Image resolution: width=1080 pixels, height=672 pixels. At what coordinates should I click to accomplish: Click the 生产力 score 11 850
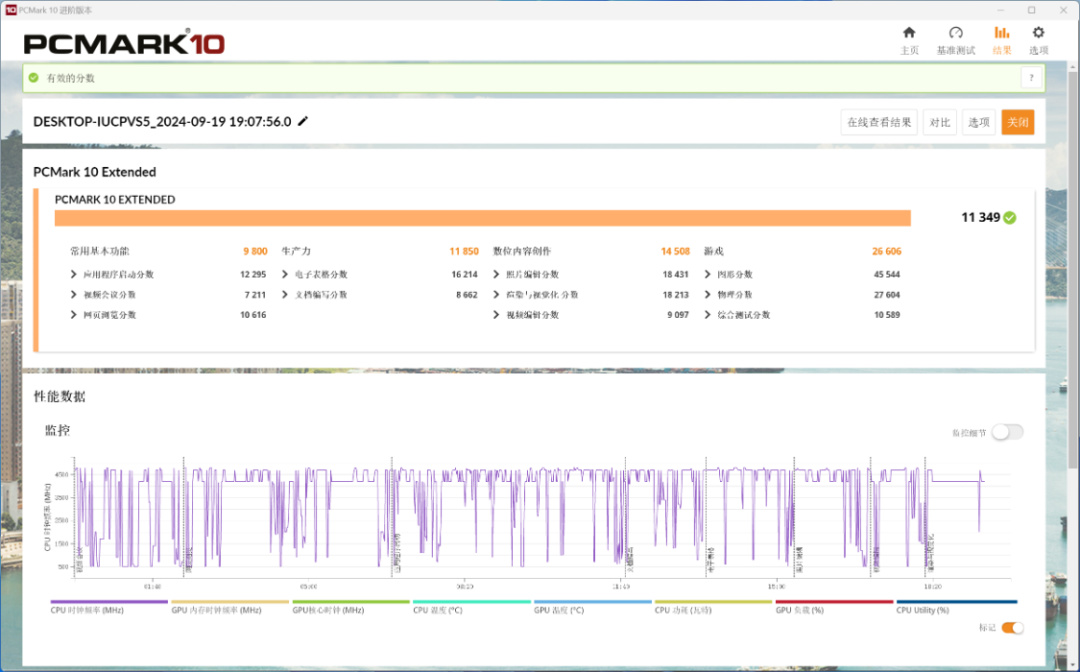click(x=464, y=251)
